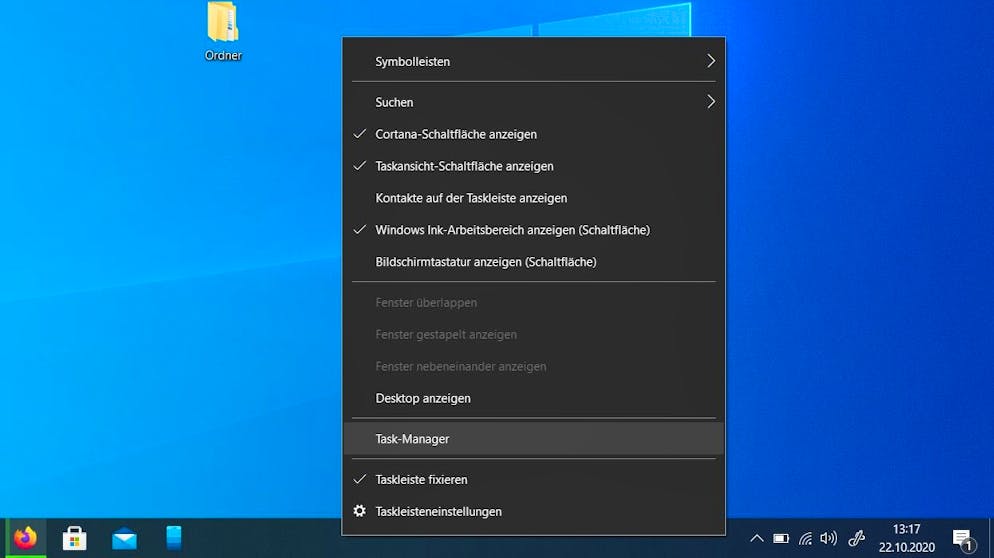Open the Wi-Fi network icon
The image size is (994, 558).
[805, 539]
